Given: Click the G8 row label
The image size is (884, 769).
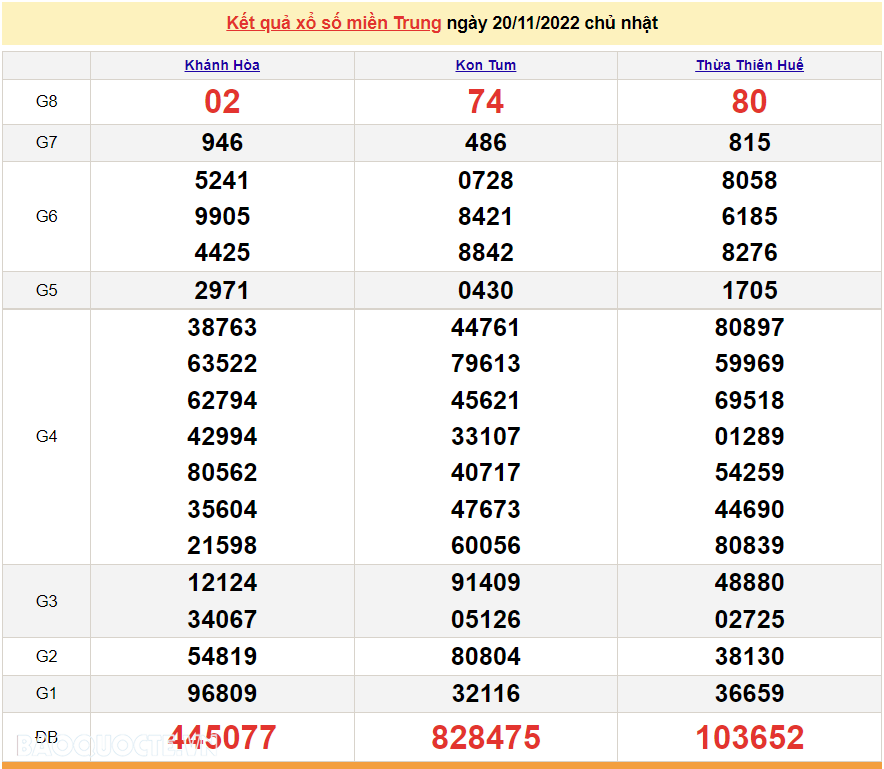Looking at the screenshot, I should (47, 102).
